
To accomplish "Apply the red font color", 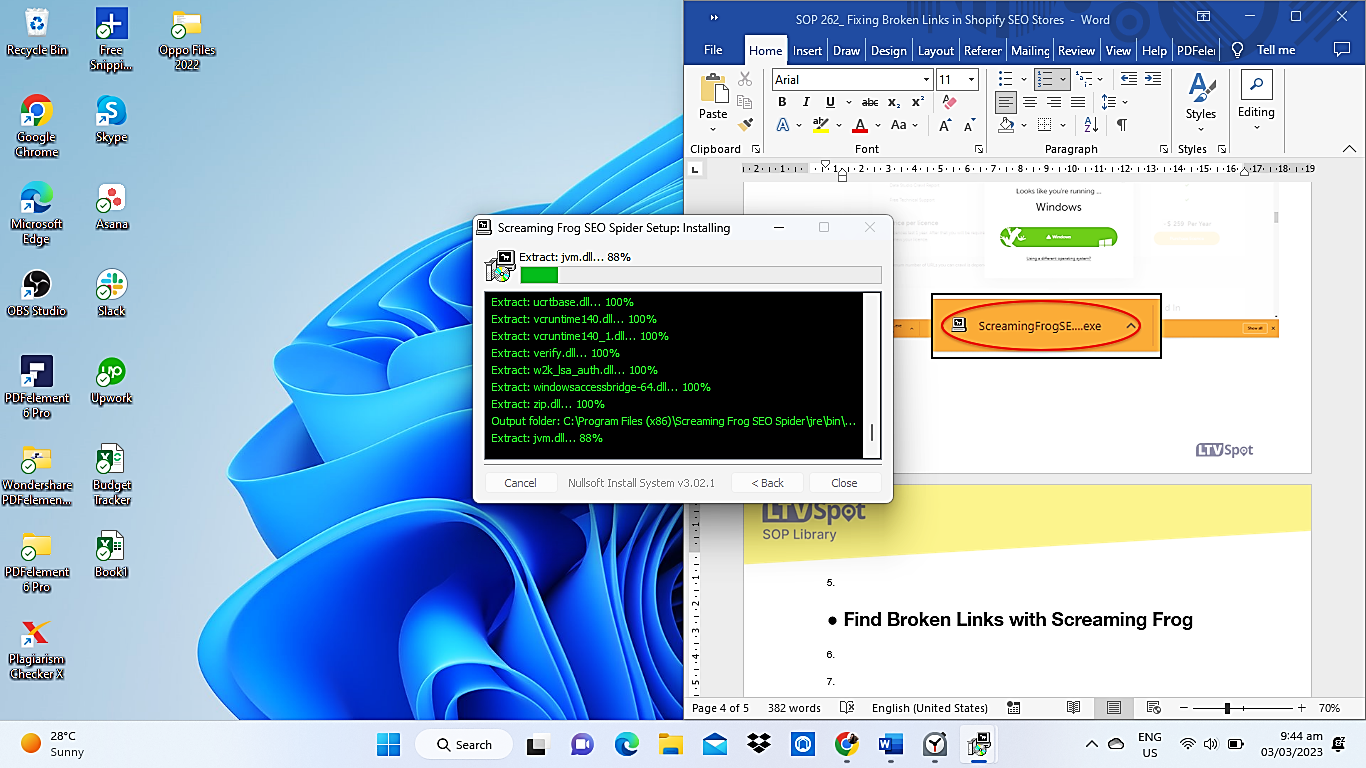I will (x=859, y=125).
